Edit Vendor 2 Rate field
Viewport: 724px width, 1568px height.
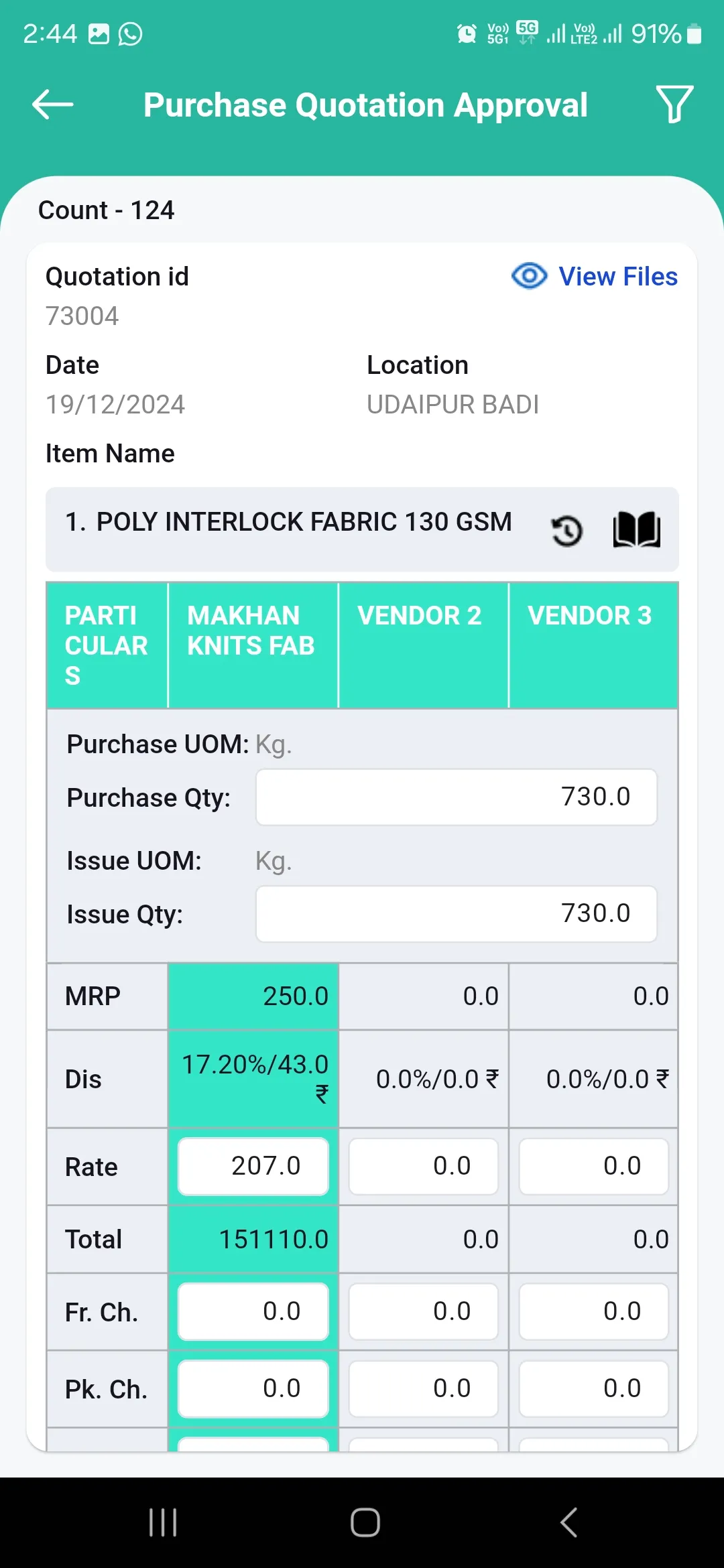coord(424,1167)
